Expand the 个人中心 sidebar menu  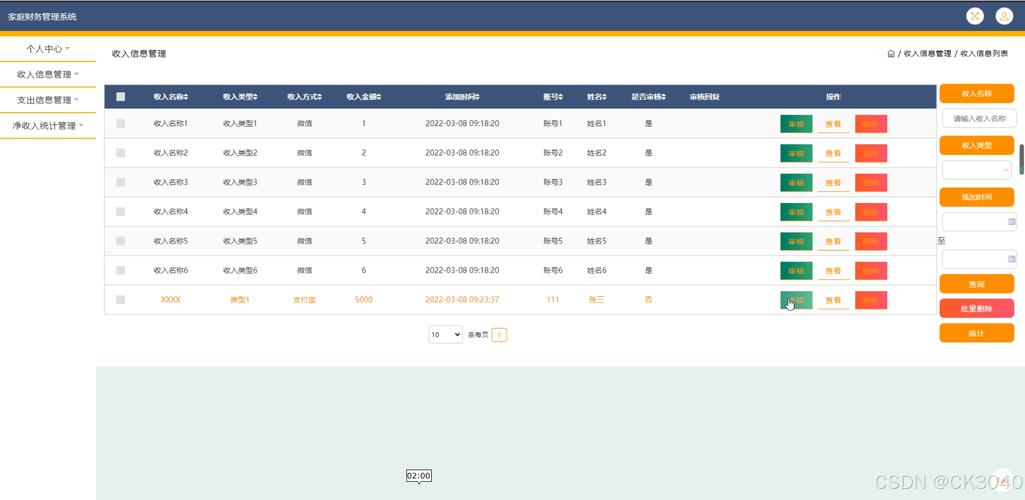tap(48, 49)
